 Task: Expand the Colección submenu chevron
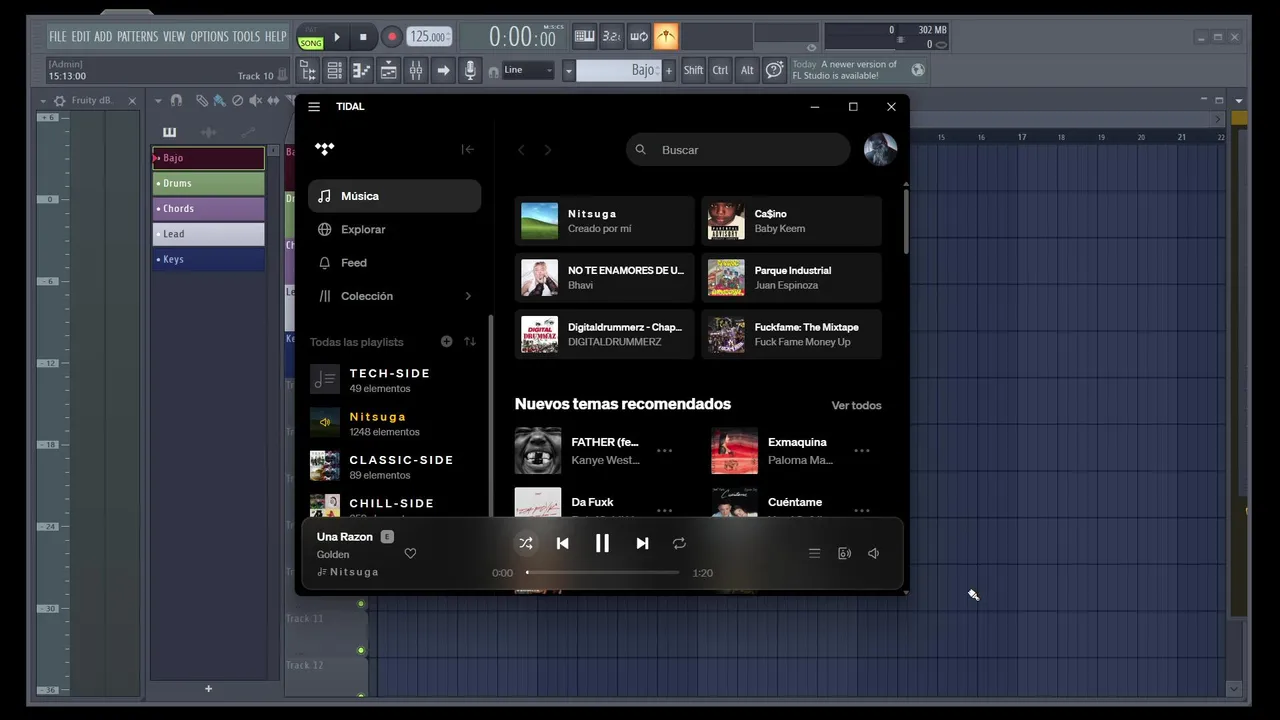[x=468, y=296]
